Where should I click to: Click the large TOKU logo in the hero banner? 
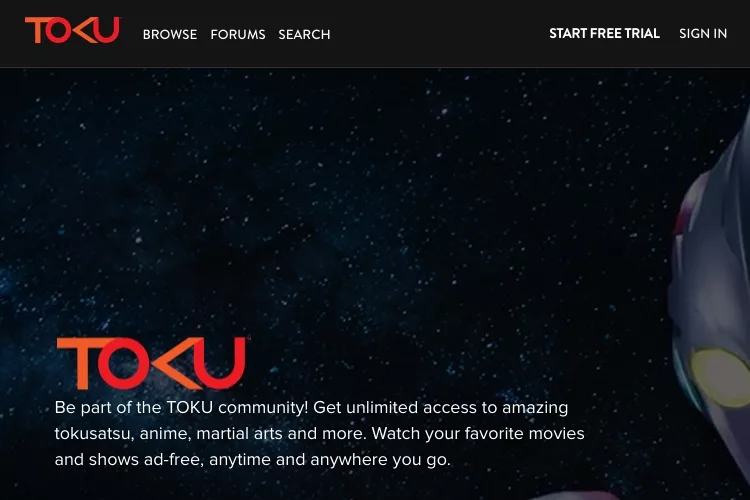(151, 364)
